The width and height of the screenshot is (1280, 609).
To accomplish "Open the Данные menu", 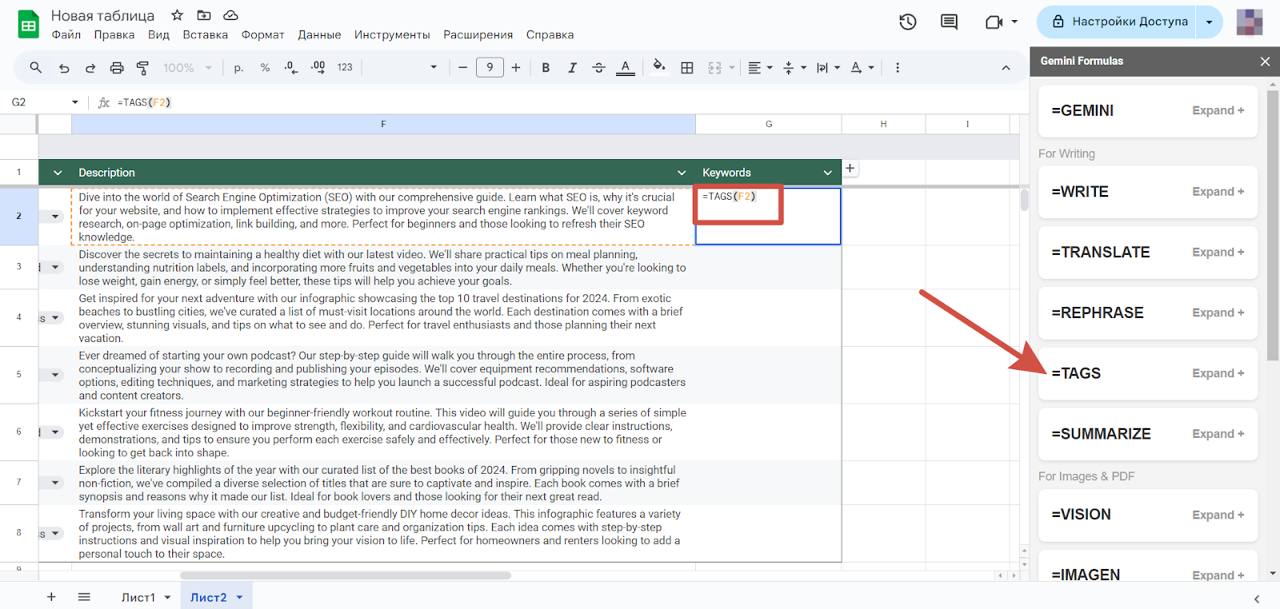I will pos(320,35).
